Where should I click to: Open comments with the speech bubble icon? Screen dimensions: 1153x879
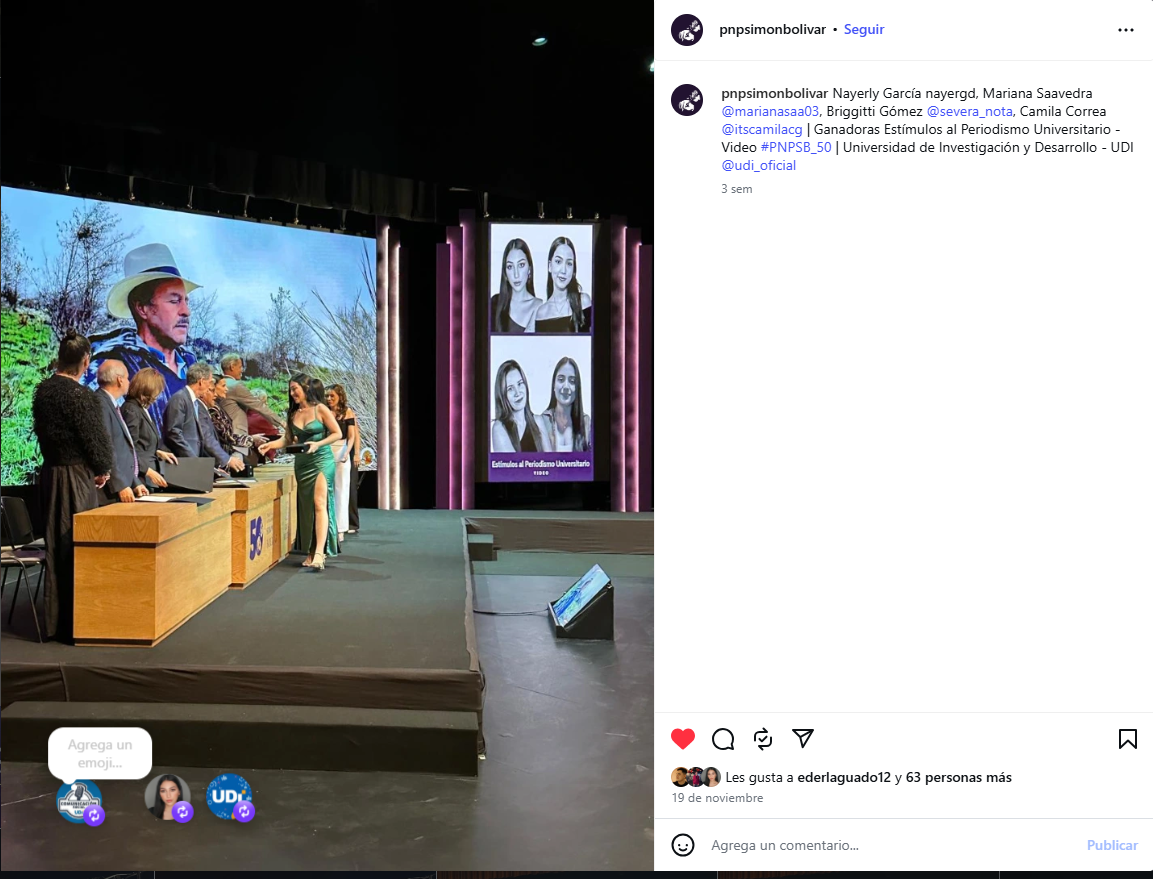click(x=723, y=739)
